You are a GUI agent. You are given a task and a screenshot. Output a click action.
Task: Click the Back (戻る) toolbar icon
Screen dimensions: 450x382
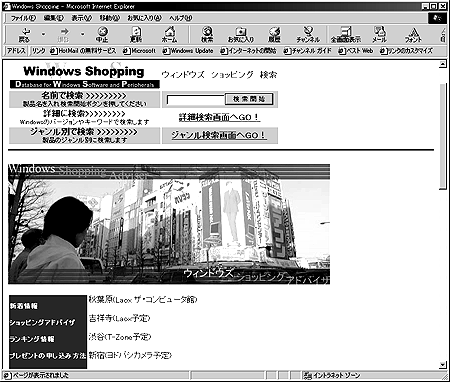click(x=25, y=35)
